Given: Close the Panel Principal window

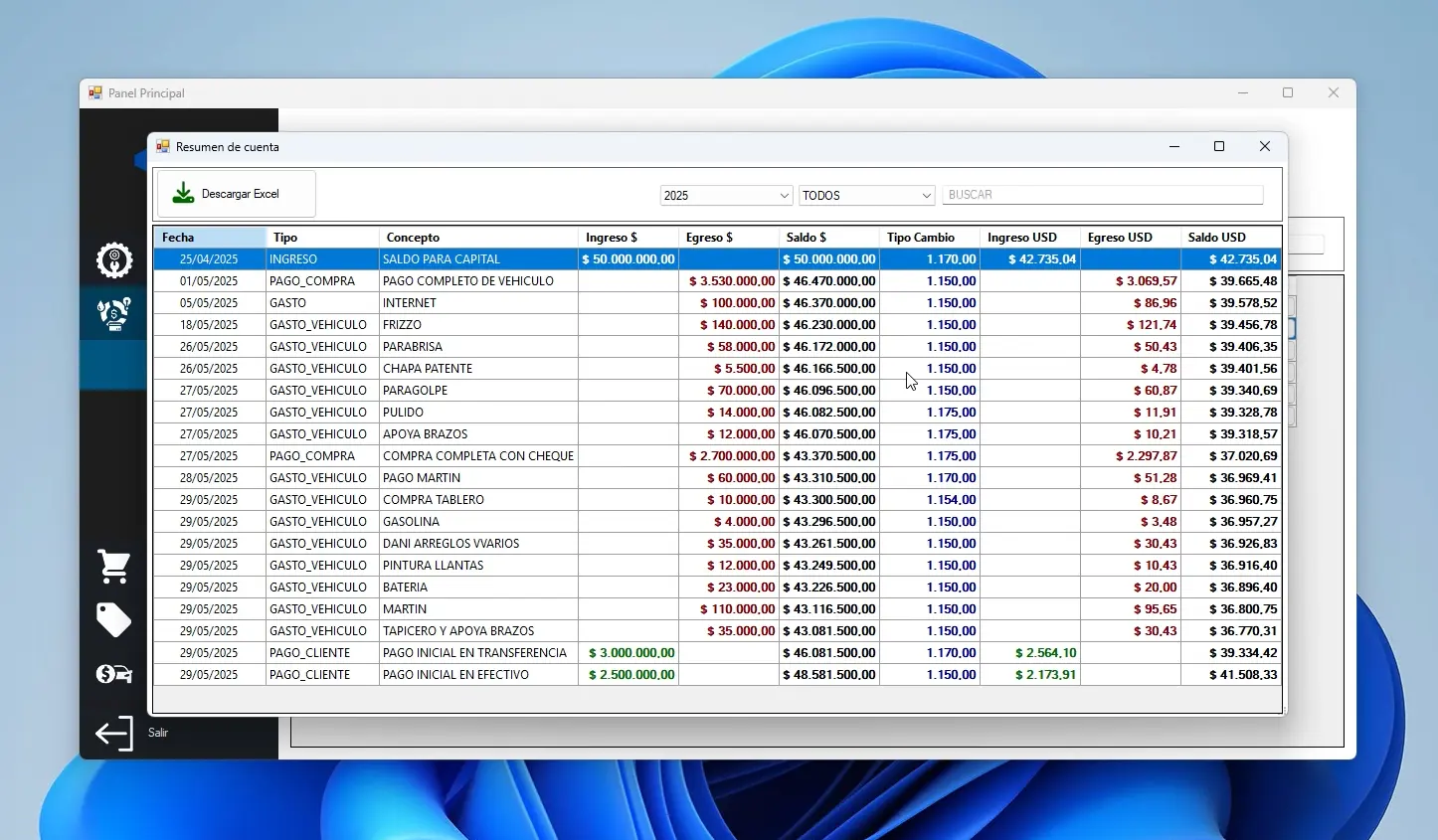Looking at the screenshot, I should click(x=1334, y=92).
